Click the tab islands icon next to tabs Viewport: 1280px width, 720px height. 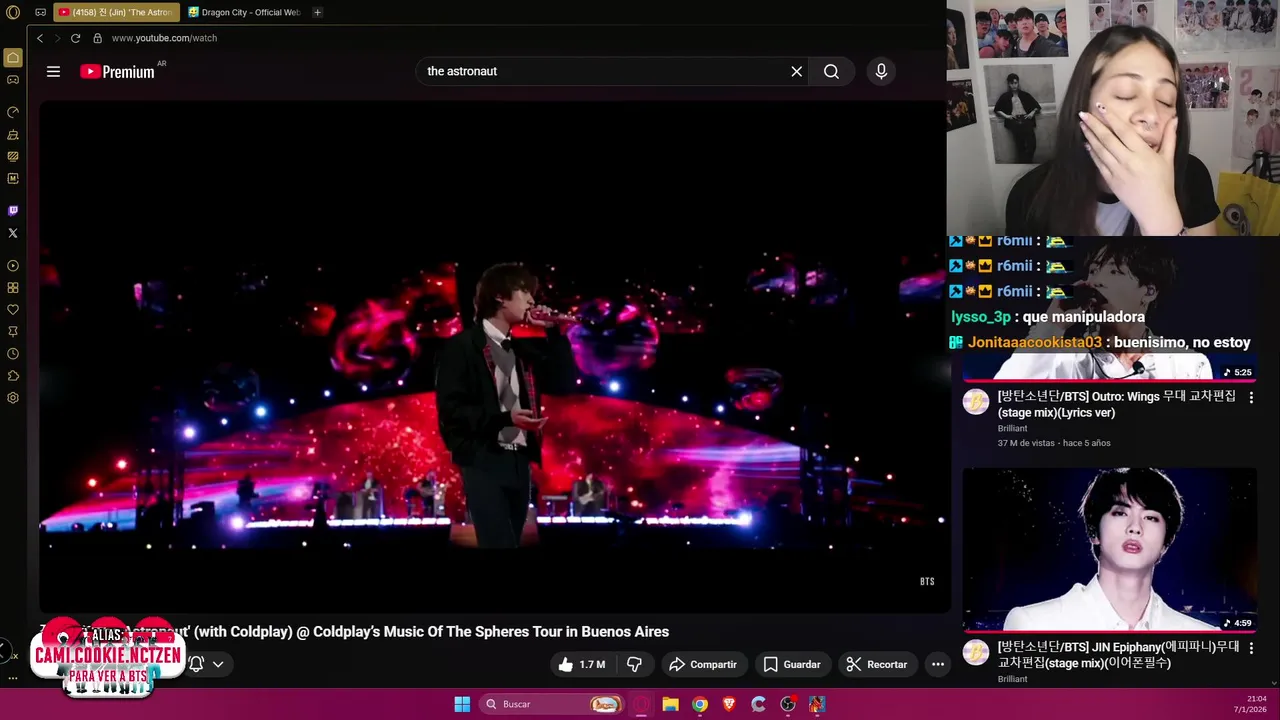(x=40, y=13)
